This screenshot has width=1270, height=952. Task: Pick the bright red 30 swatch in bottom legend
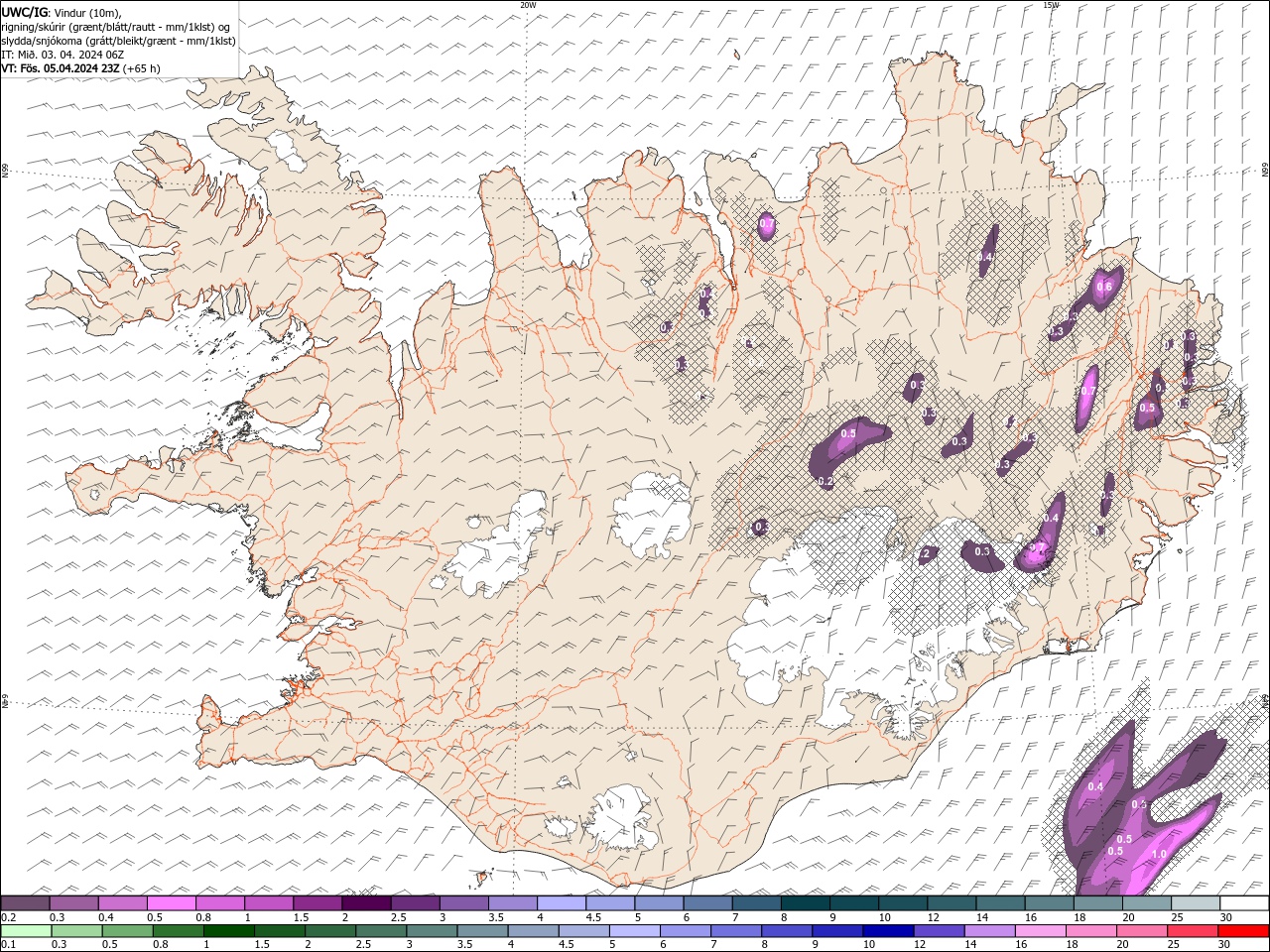click(x=1243, y=931)
